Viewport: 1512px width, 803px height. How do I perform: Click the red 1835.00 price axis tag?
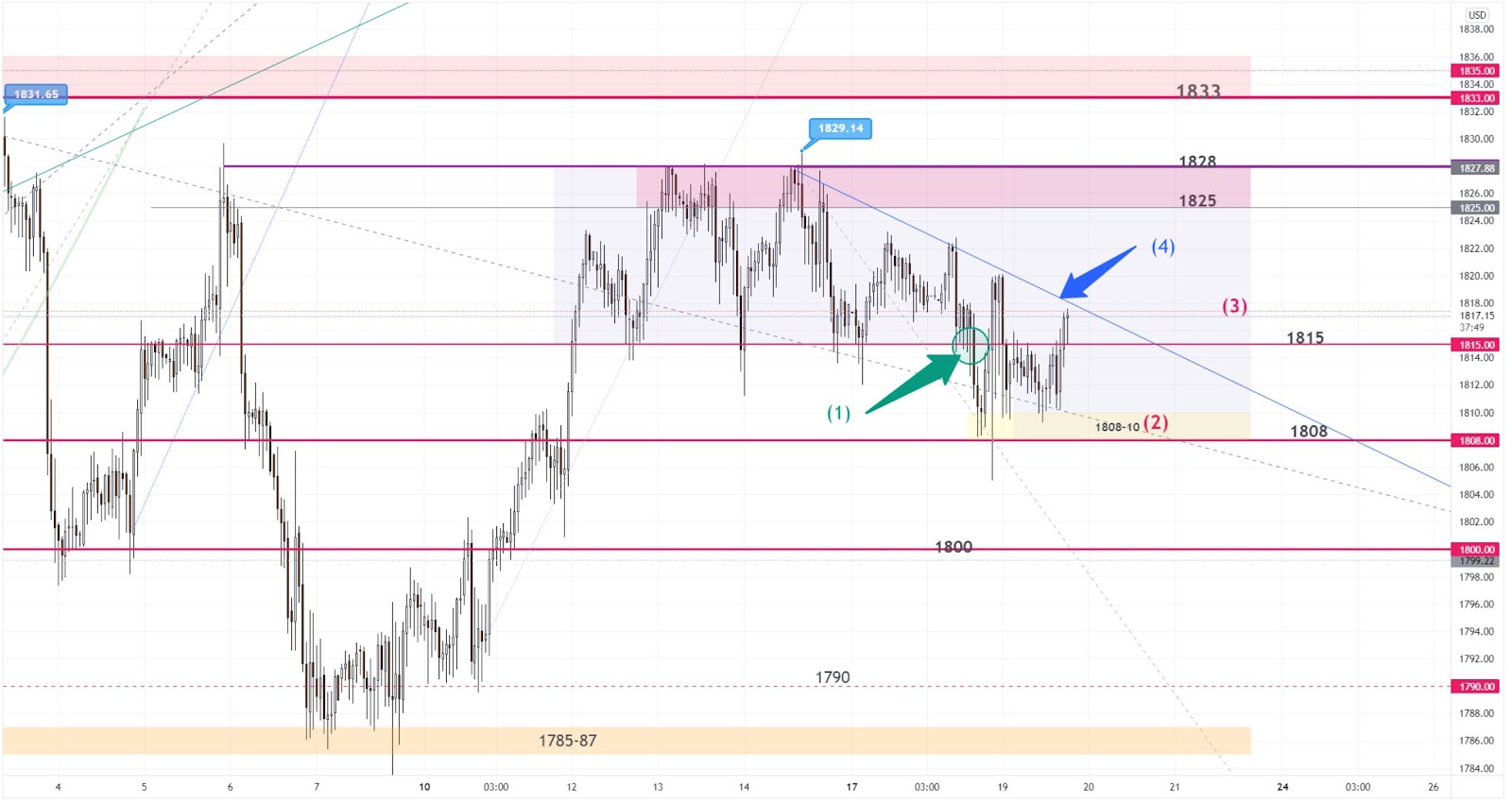click(1476, 71)
